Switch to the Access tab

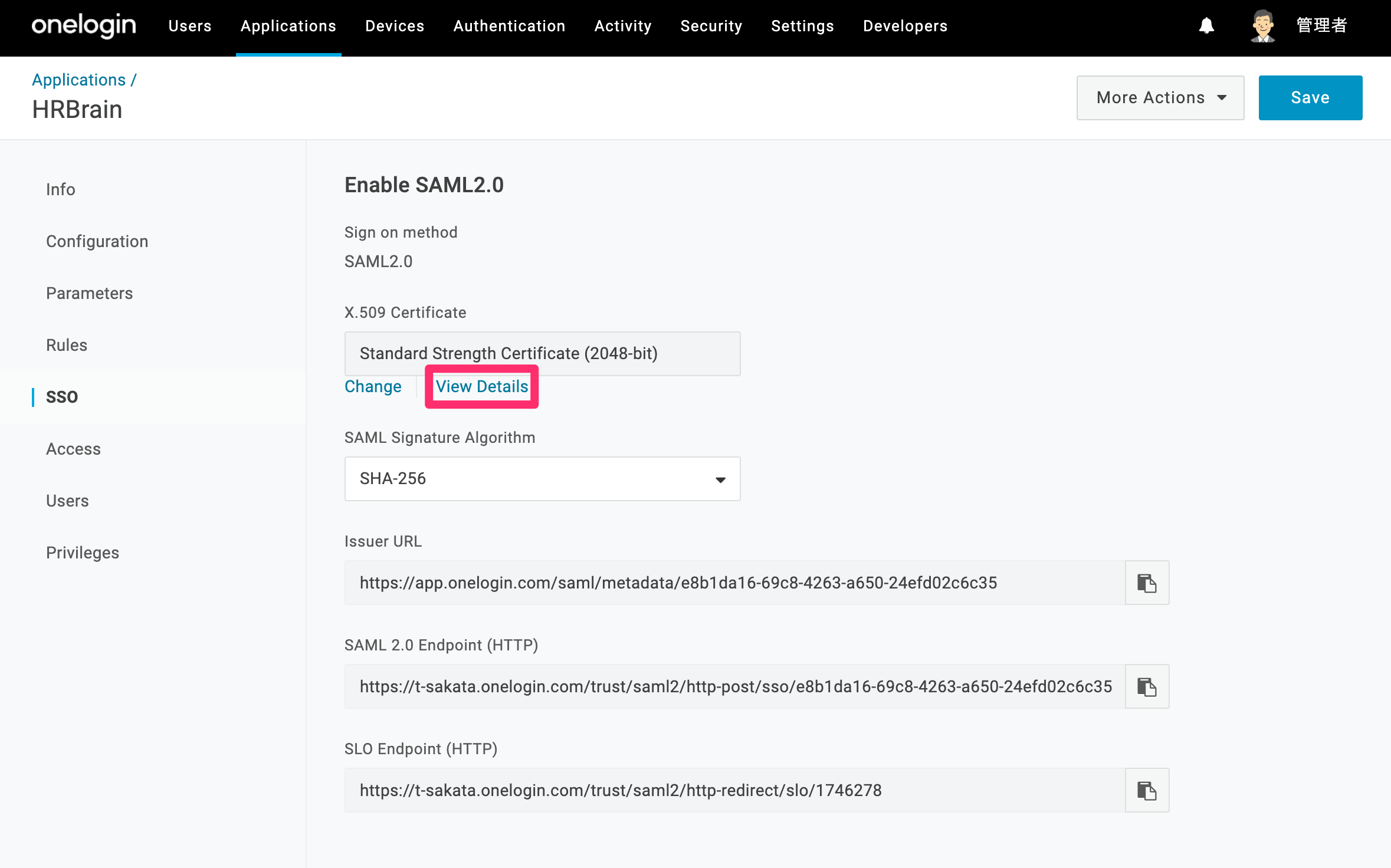click(x=73, y=449)
